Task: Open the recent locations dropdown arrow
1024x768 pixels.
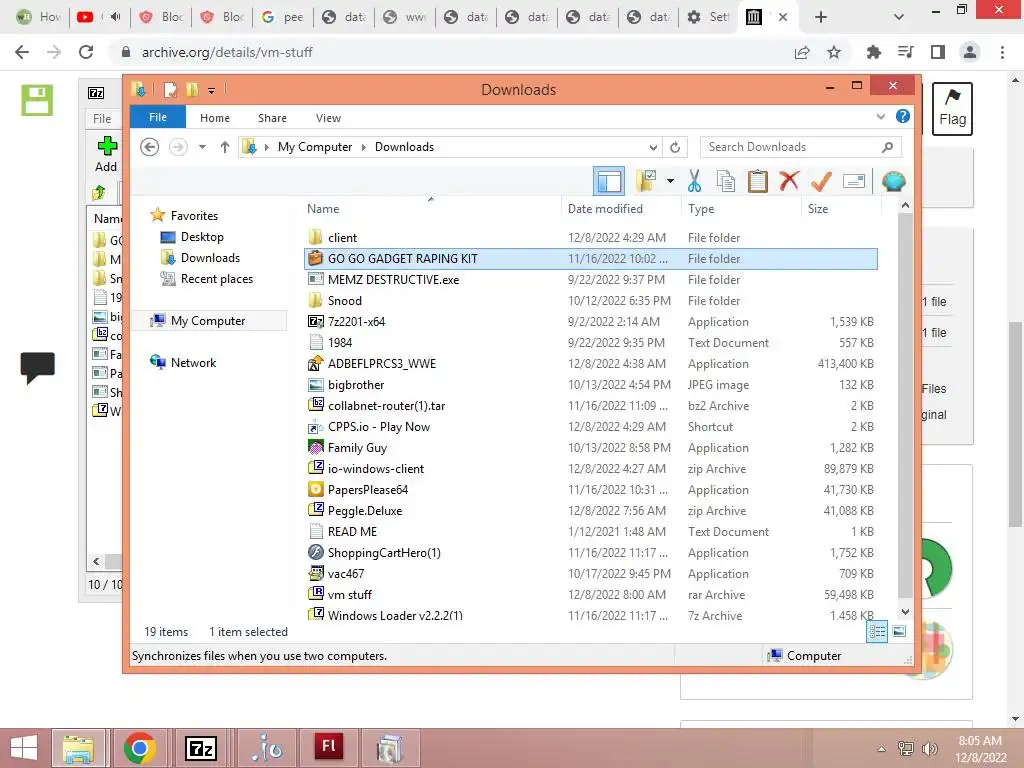Action: point(202,147)
